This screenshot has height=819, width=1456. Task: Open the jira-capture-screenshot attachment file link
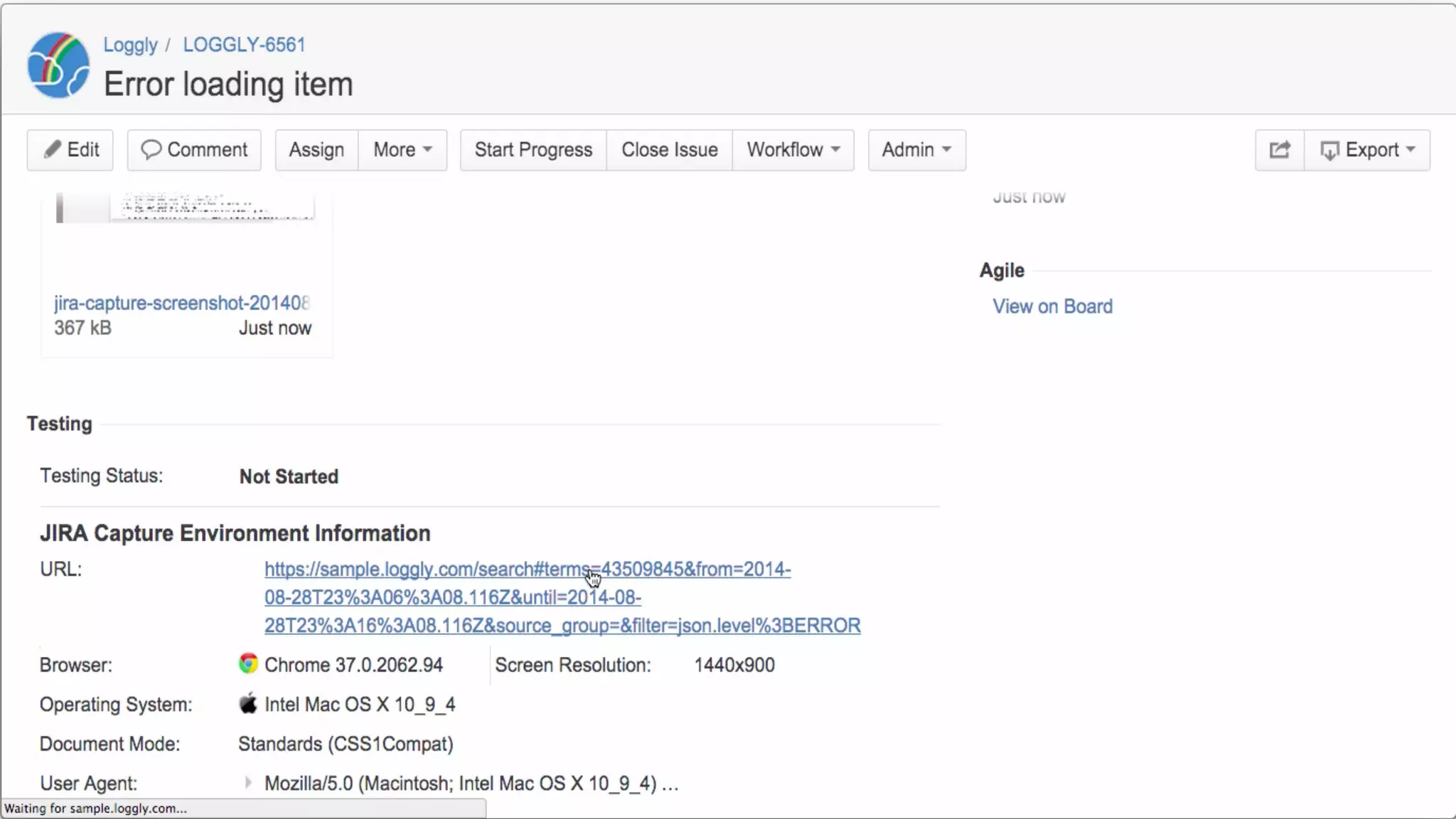(182, 303)
